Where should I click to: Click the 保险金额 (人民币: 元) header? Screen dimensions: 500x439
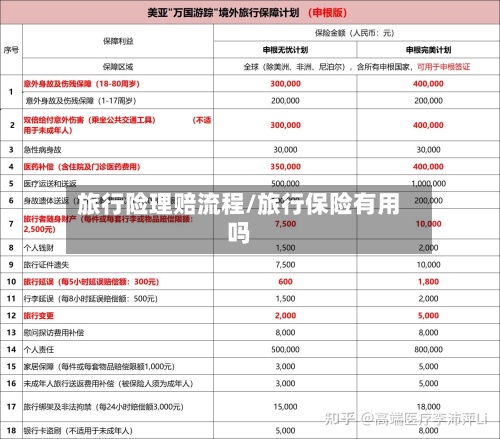(355, 33)
